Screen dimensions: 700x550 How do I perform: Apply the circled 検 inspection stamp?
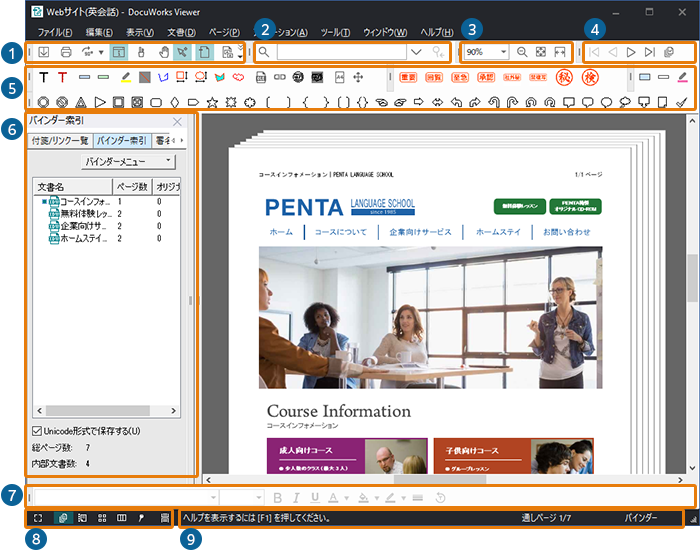click(x=590, y=77)
